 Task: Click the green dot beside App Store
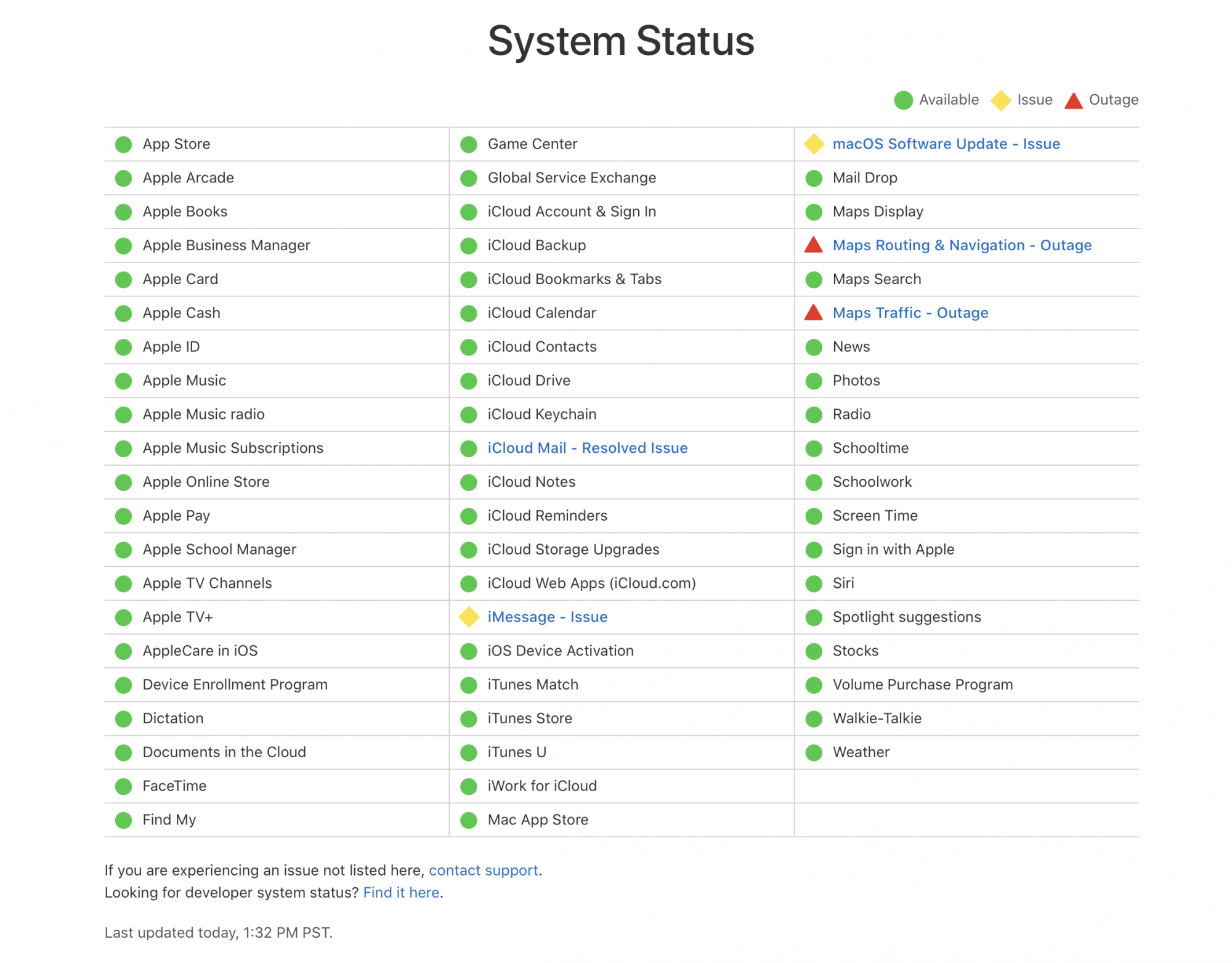click(x=124, y=144)
